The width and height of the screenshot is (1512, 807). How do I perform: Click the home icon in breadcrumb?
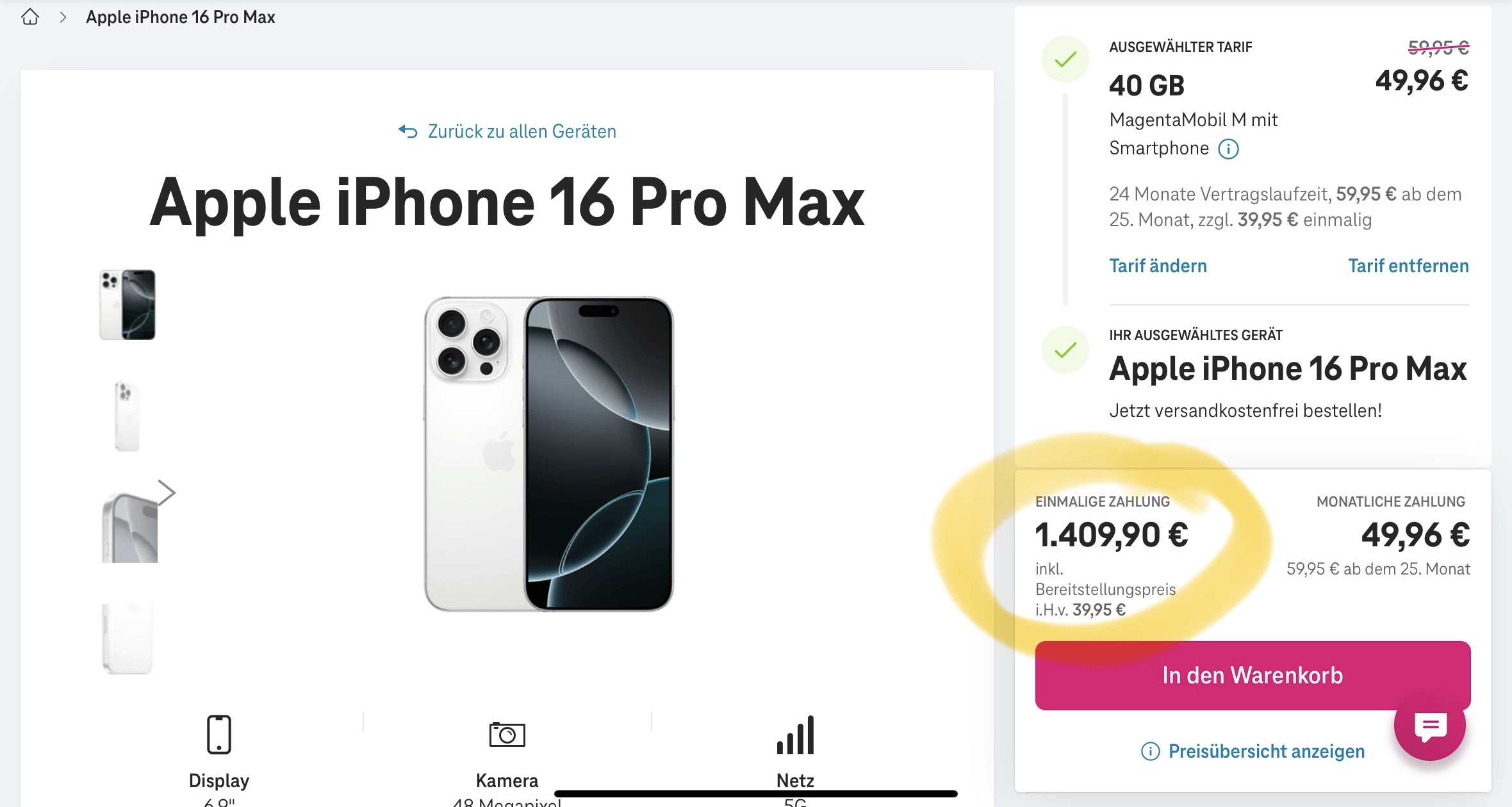tap(30, 17)
